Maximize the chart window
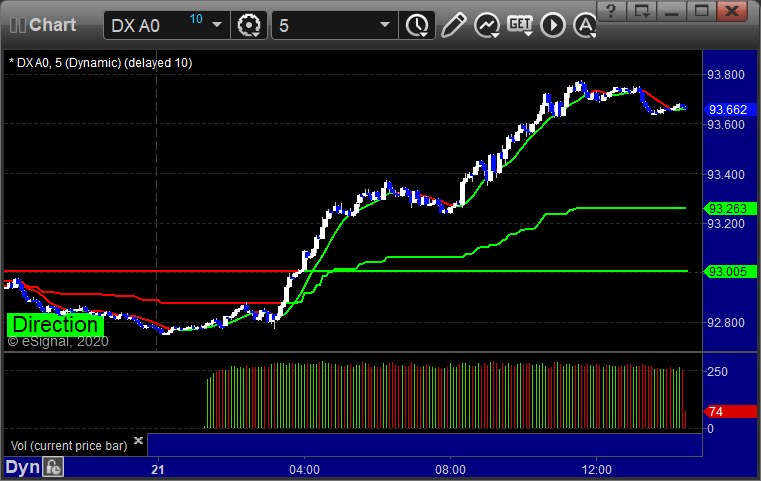The width and height of the screenshot is (761, 481). [701, 11]
